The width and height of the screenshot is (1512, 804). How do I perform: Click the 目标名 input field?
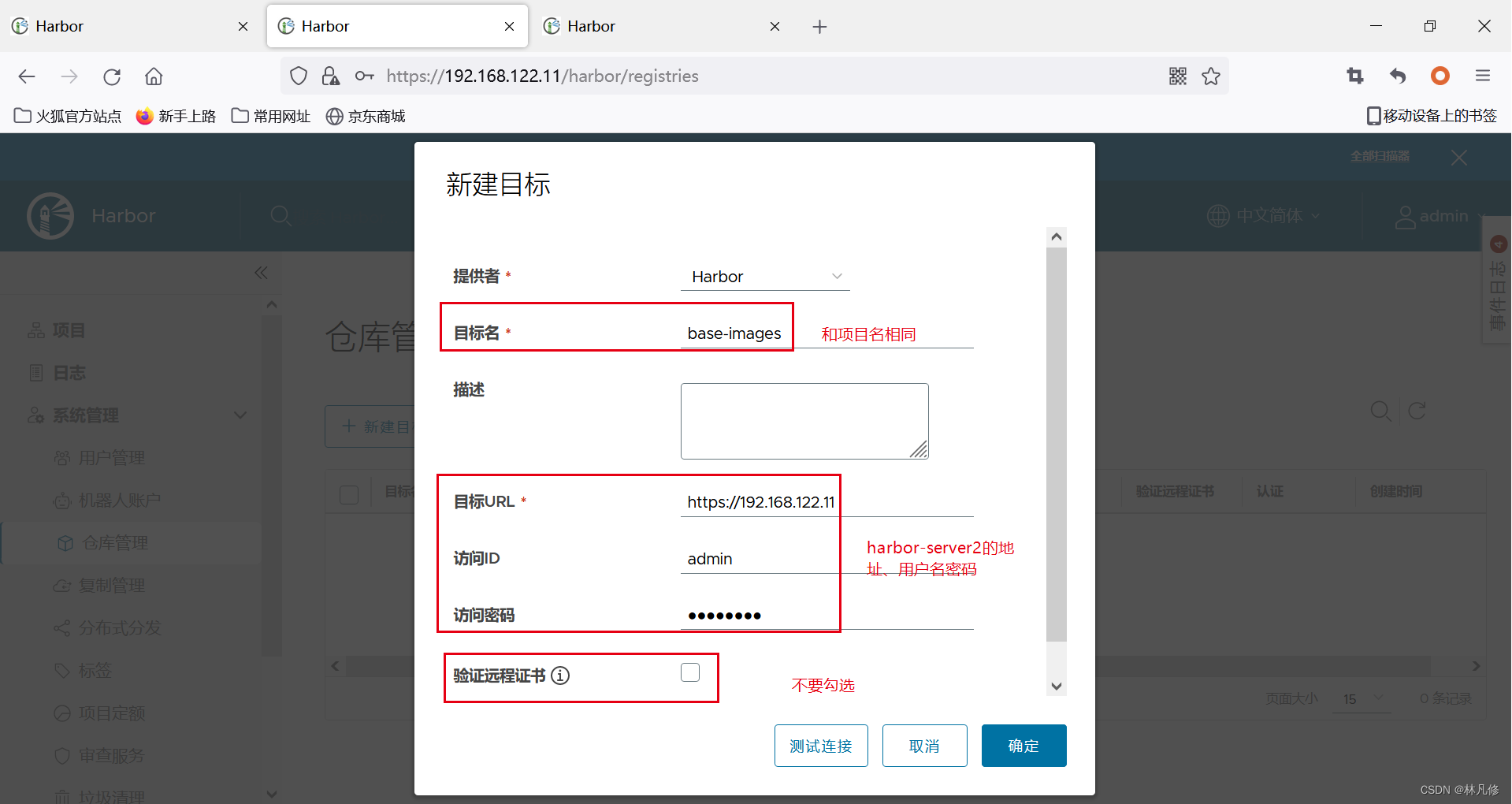pyautogui.click(x=827, y=333)
